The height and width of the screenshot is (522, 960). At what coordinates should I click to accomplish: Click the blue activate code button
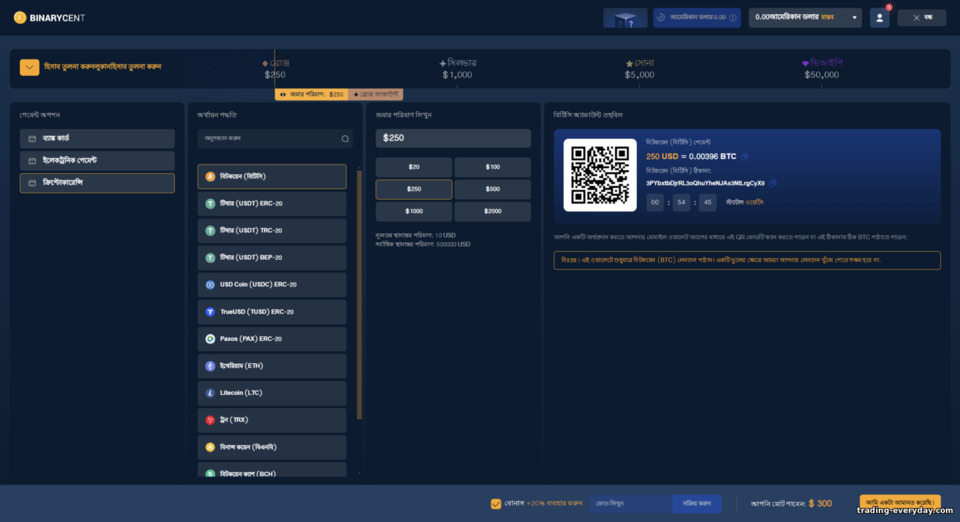pos(697,504)
